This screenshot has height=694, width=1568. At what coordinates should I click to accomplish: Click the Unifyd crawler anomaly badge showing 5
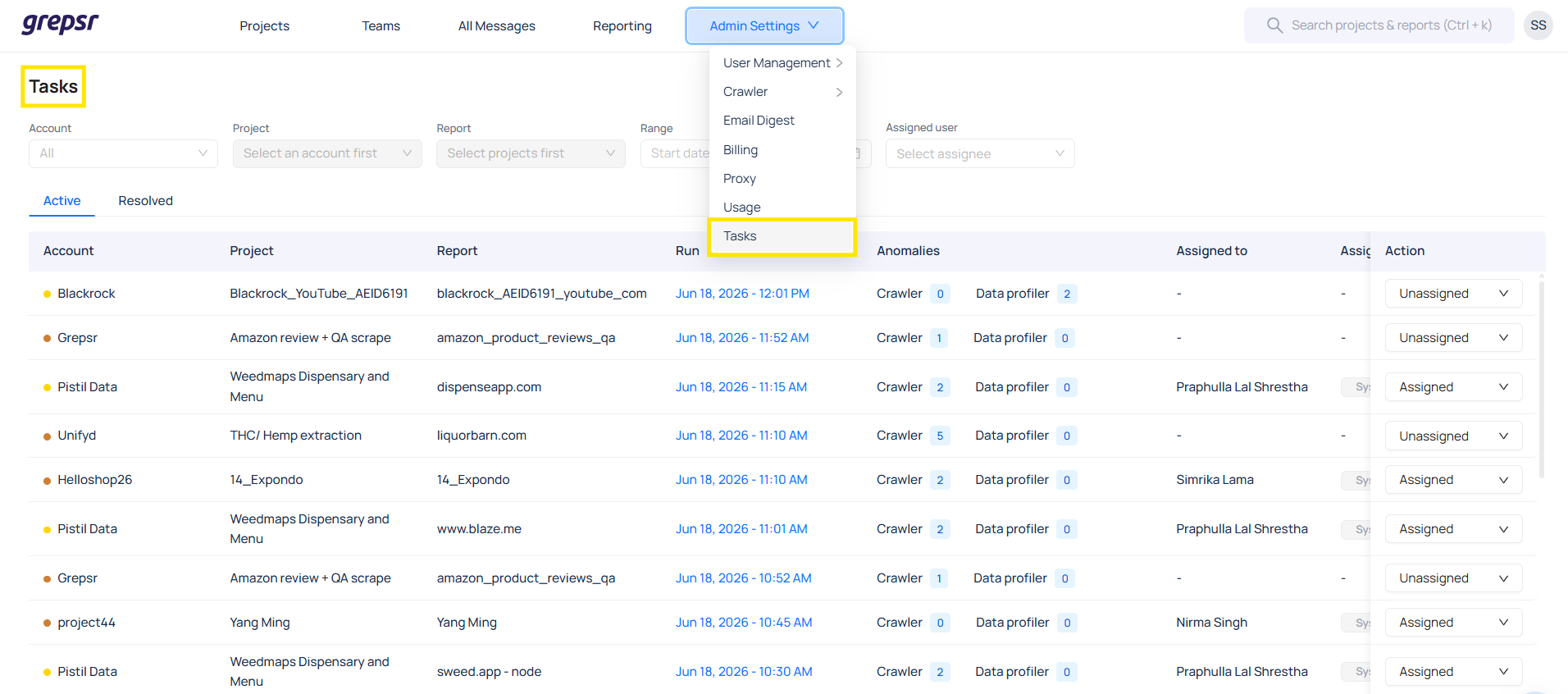coord(940,436)
